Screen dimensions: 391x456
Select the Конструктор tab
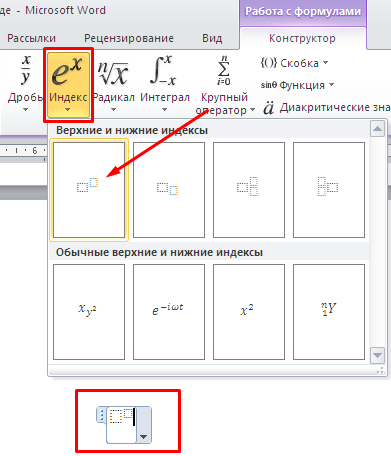[302, 38]
